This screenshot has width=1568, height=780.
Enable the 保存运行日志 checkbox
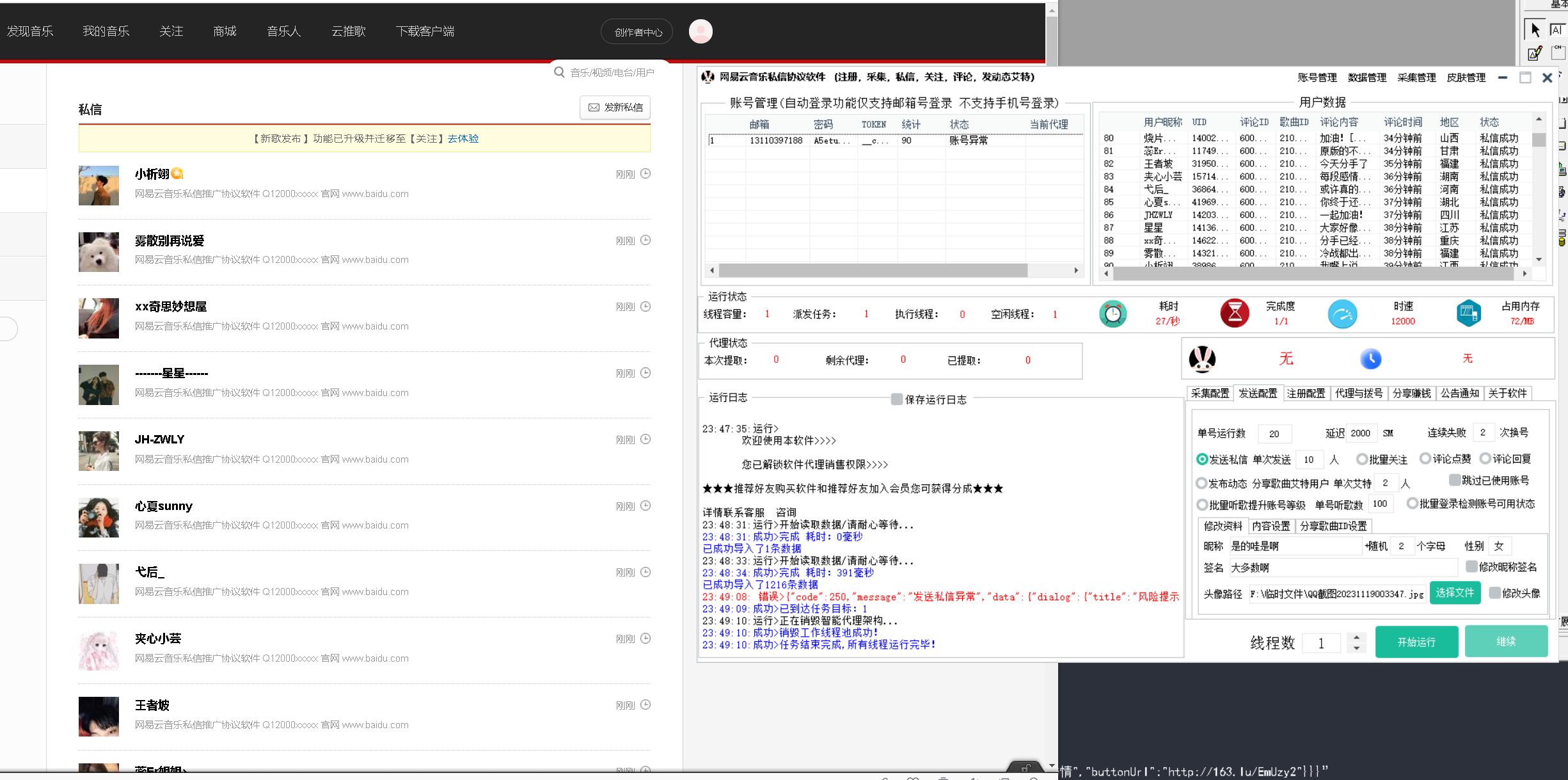click(x=897, y=399)
